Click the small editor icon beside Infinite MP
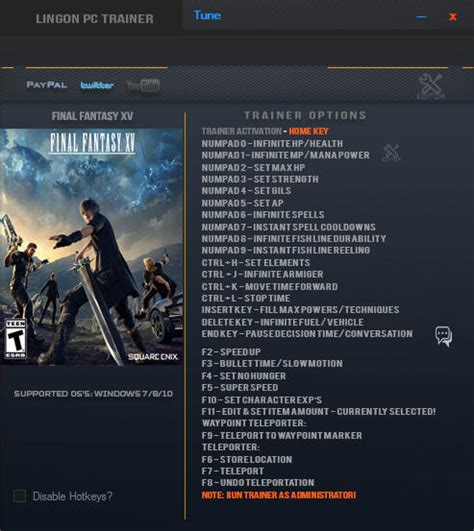This screenshot has height=531, width=474. point(391,152)
